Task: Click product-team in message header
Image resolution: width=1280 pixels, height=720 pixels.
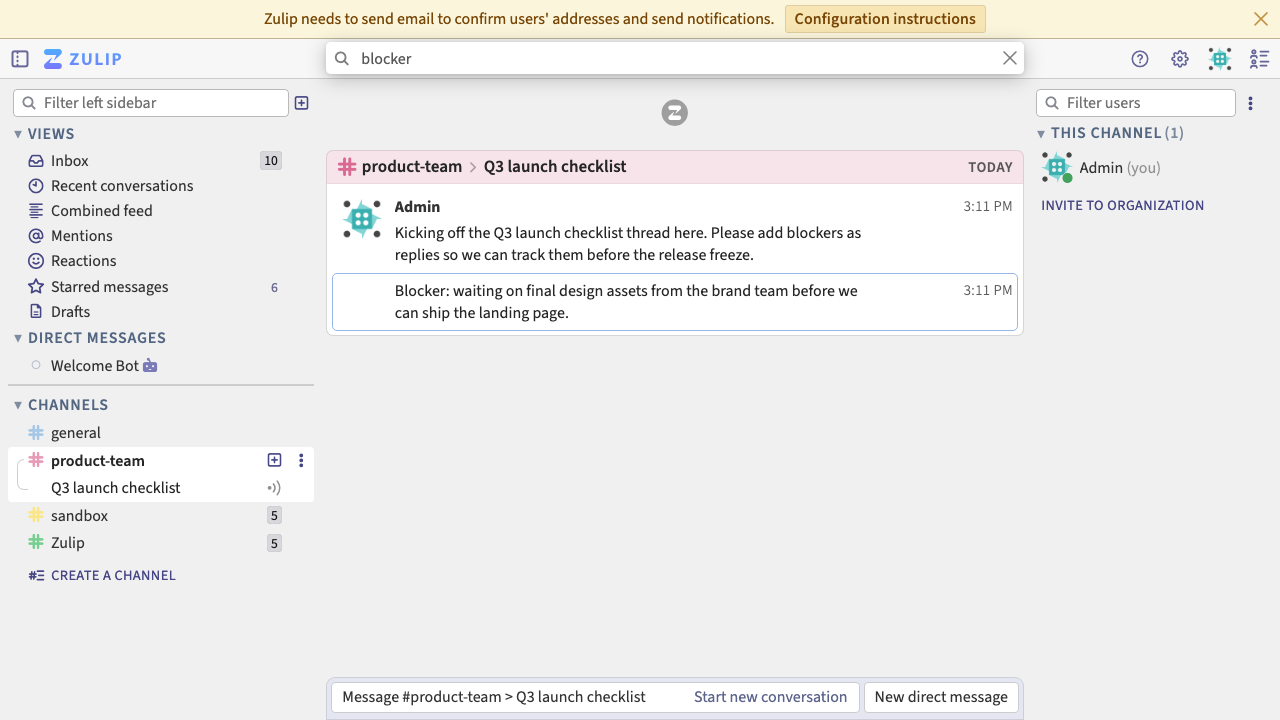Action: (x=412, y=167)
